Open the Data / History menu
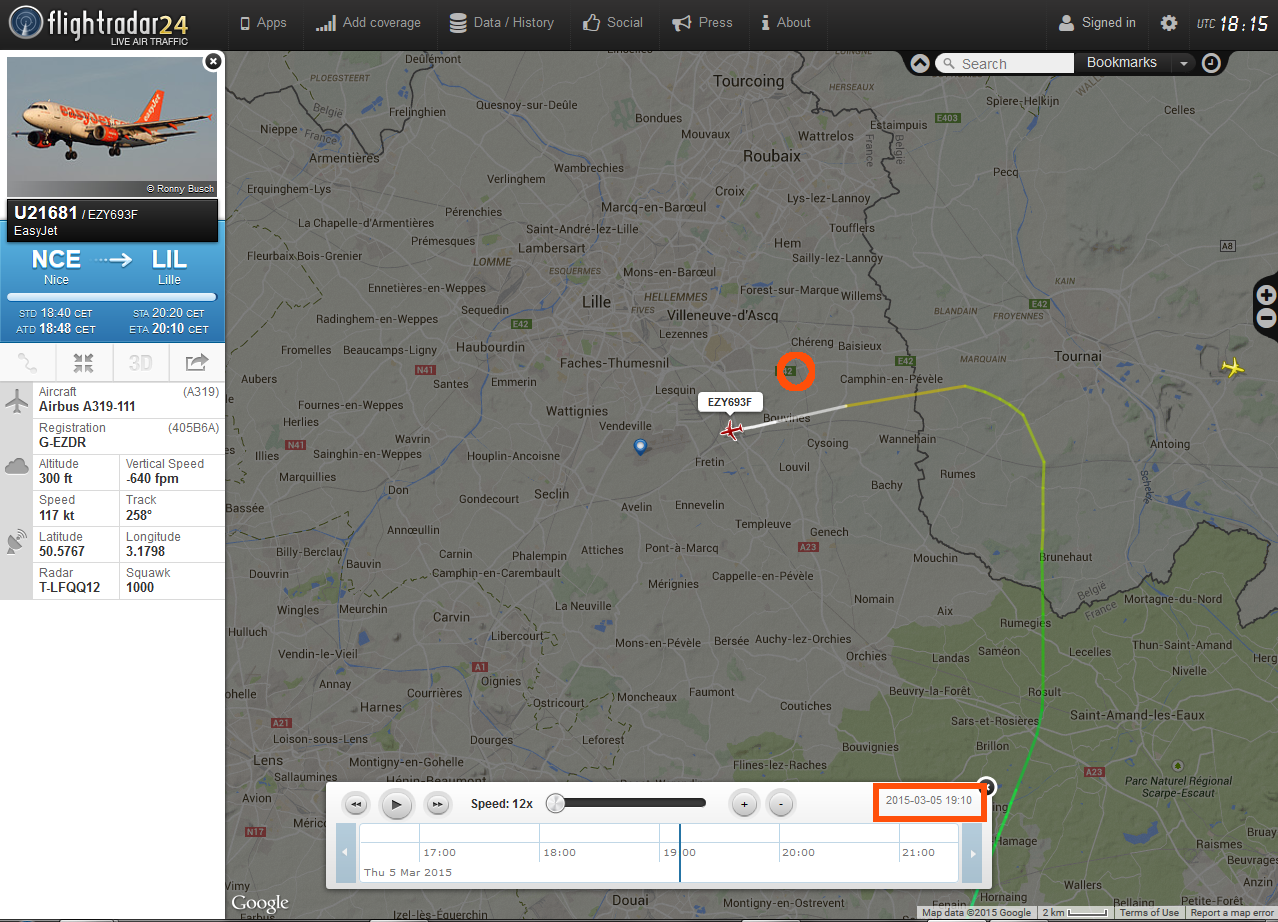This screenshot has height=922, width=1278. (501, 23)
